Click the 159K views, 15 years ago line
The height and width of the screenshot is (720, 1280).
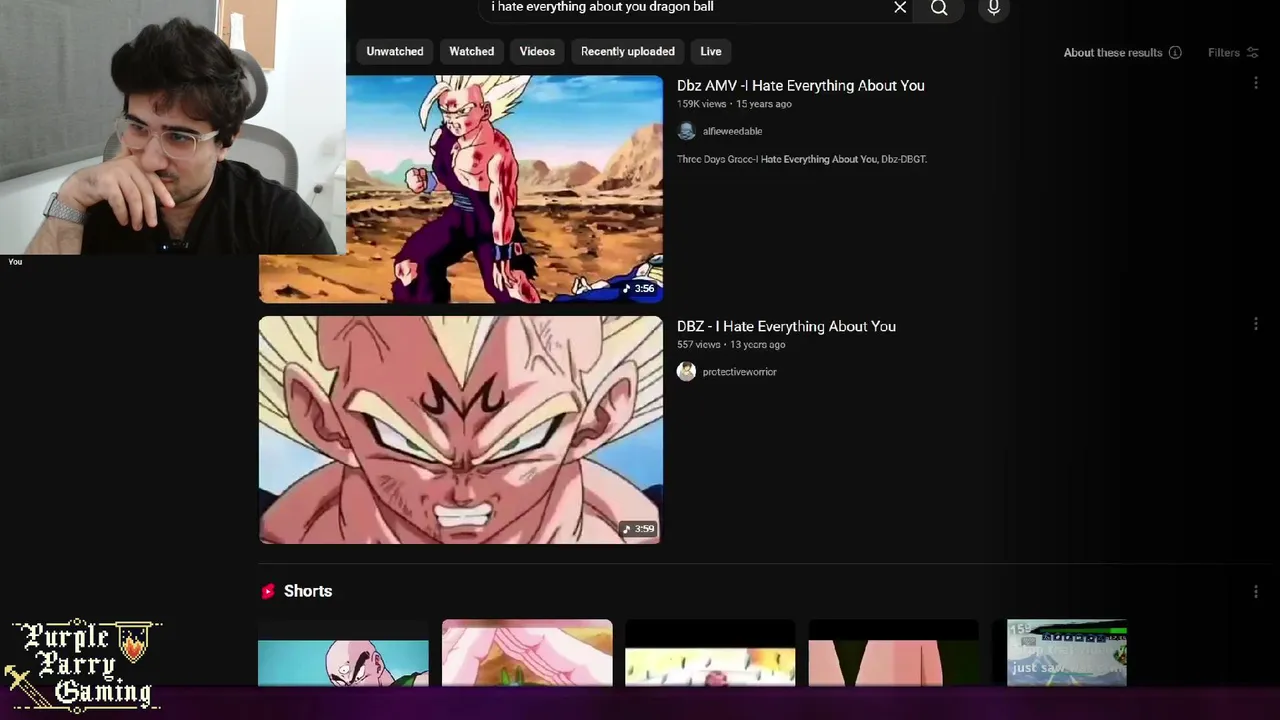pos(734,104)
